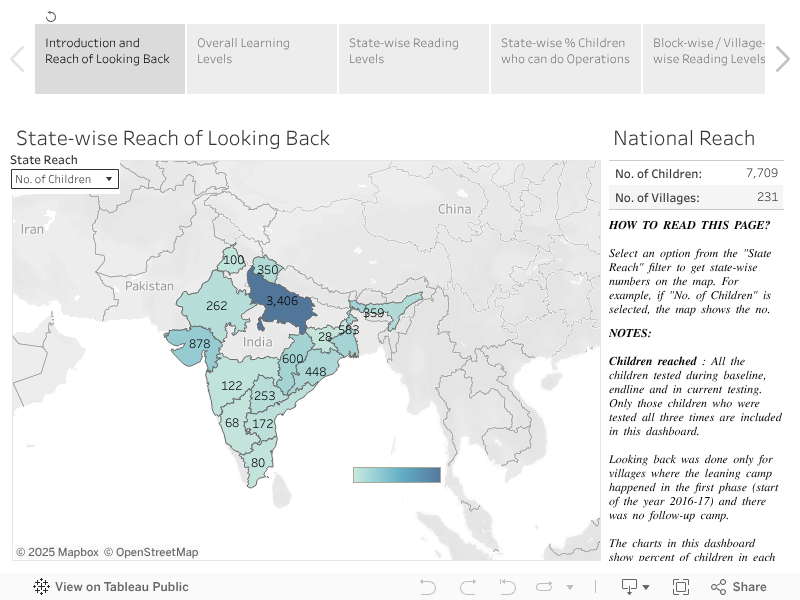Click the map color gradient legend

397,474
